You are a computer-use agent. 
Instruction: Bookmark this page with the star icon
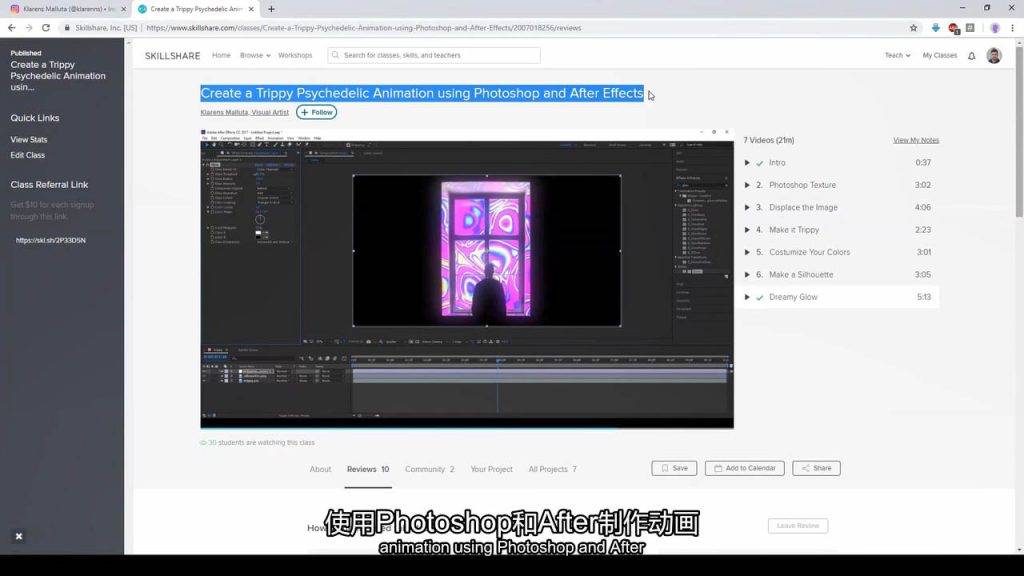tap(913, 28)
